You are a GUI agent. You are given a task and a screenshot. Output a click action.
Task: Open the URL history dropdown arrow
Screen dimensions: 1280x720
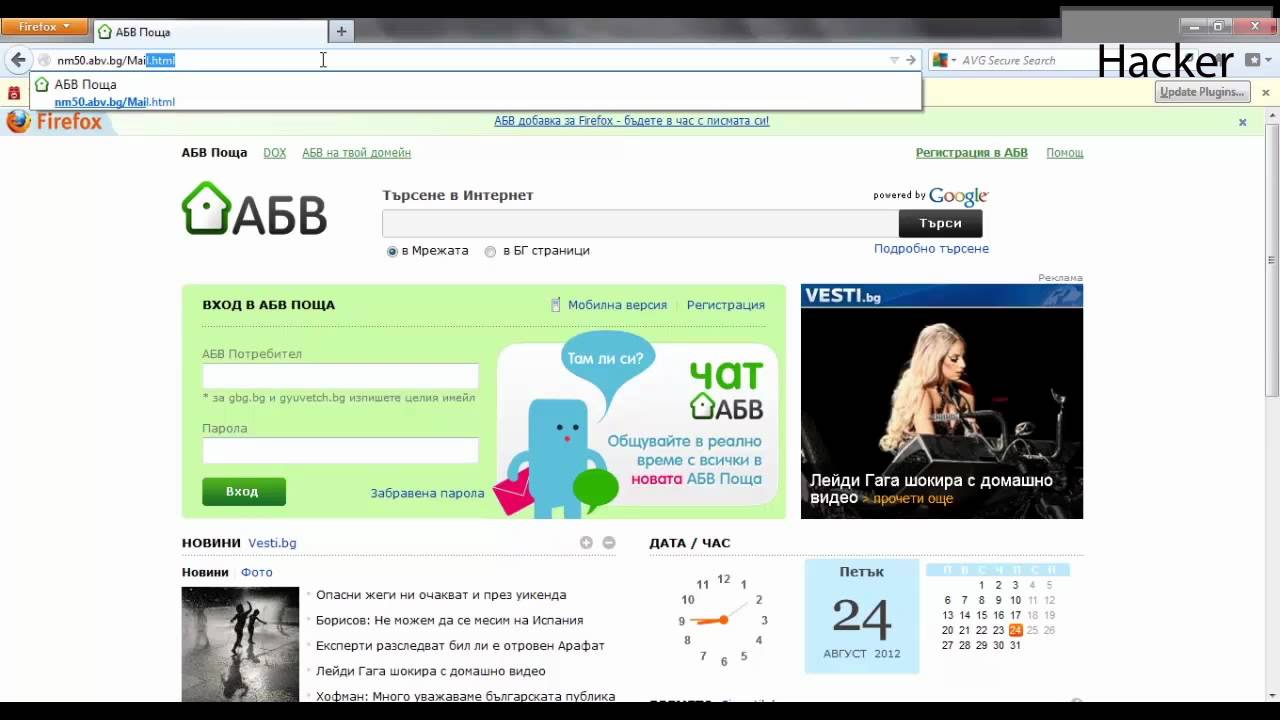894,60
